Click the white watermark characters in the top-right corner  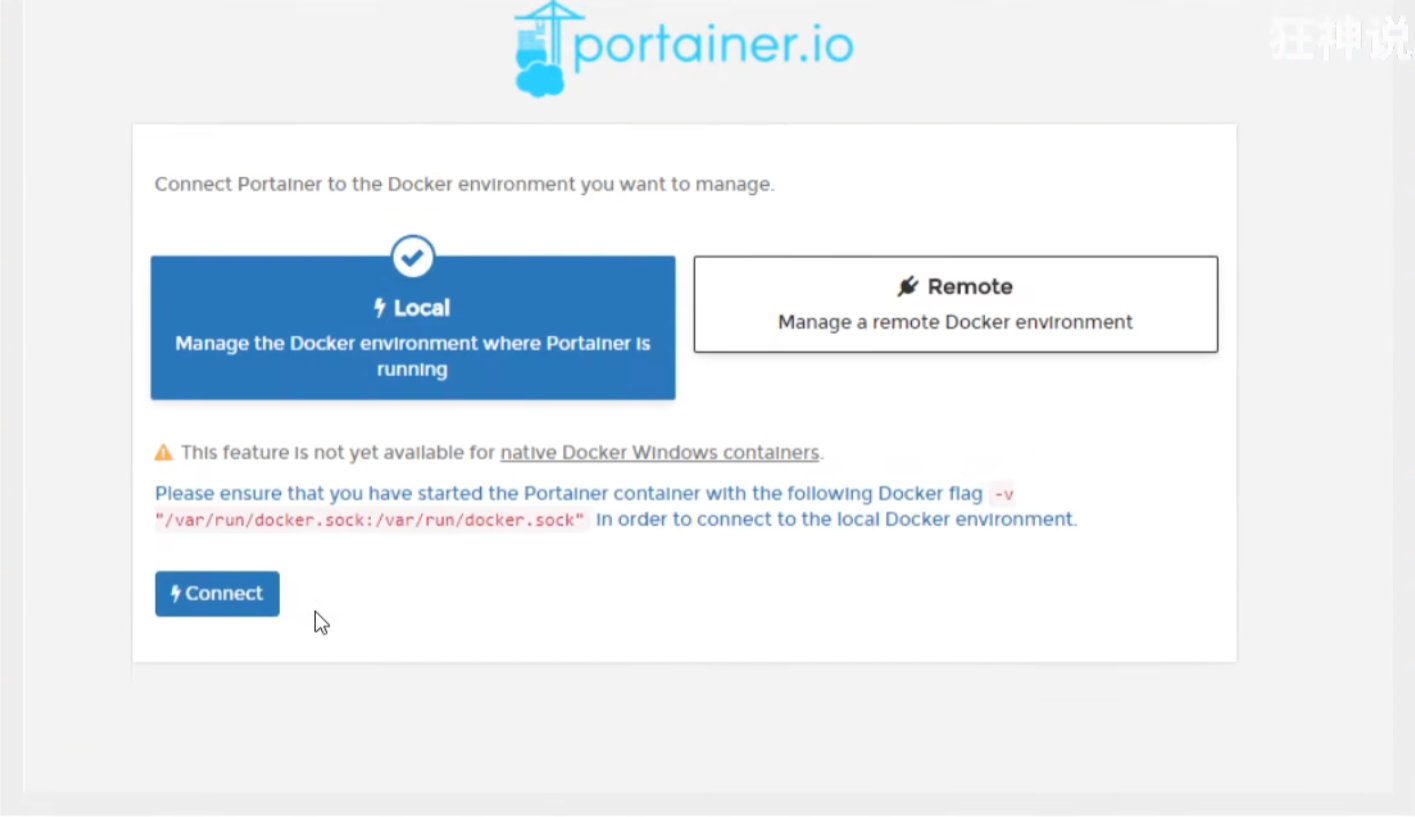point(1339,42)
